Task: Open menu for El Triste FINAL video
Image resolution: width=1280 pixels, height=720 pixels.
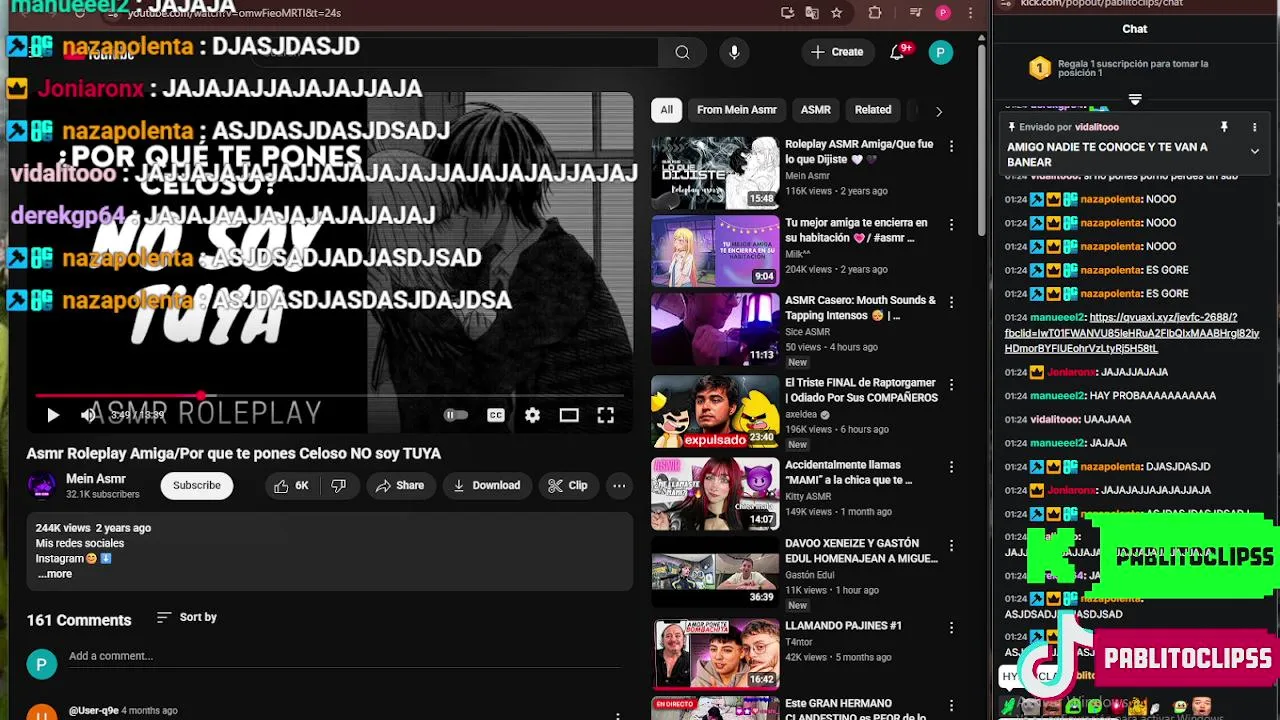Action: [x=951, y=385]
